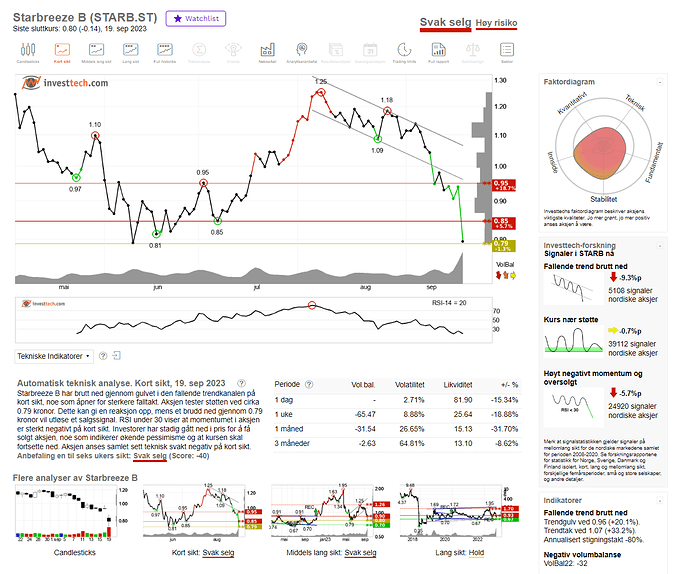690x574 pixels.
Task: Open the Sektor list icon
Action: point(507,53)
